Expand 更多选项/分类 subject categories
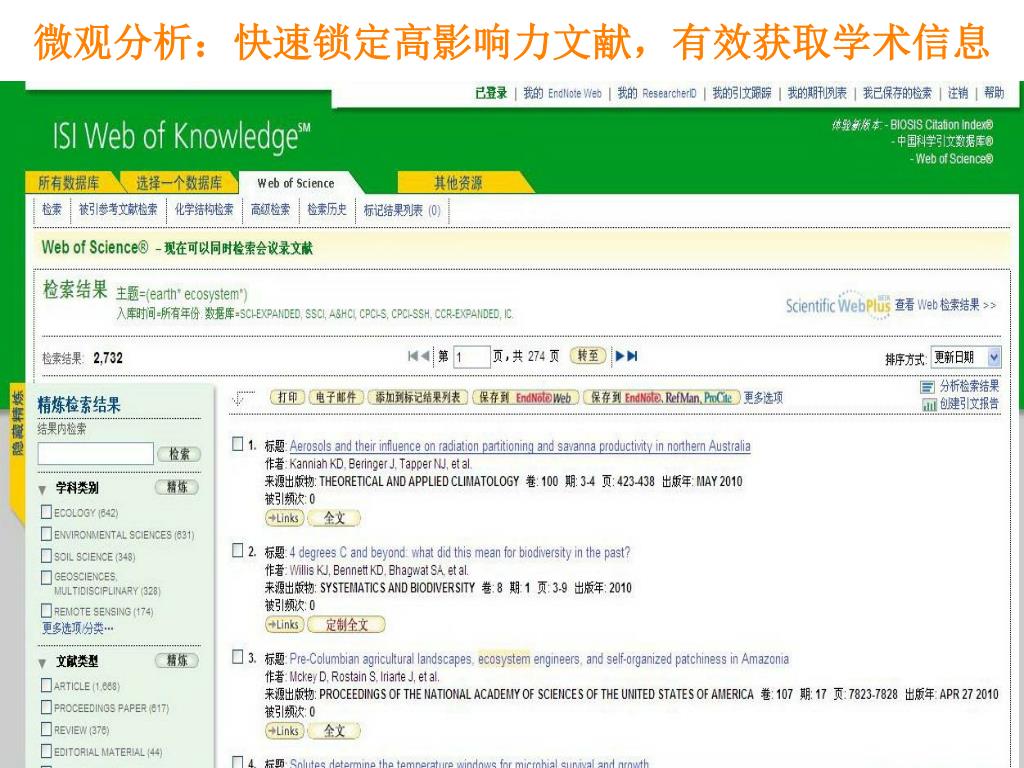The image size is (1024, 768). click(78, 628)
